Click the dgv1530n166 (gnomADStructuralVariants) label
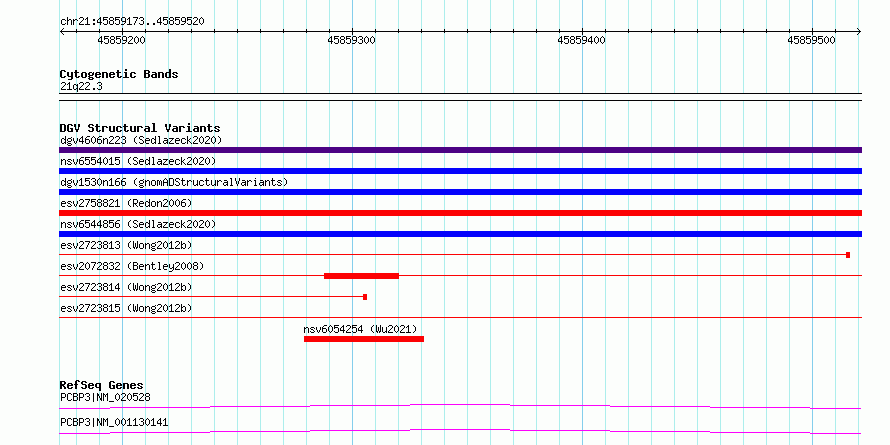890x445 pixels. click(174, 182)
